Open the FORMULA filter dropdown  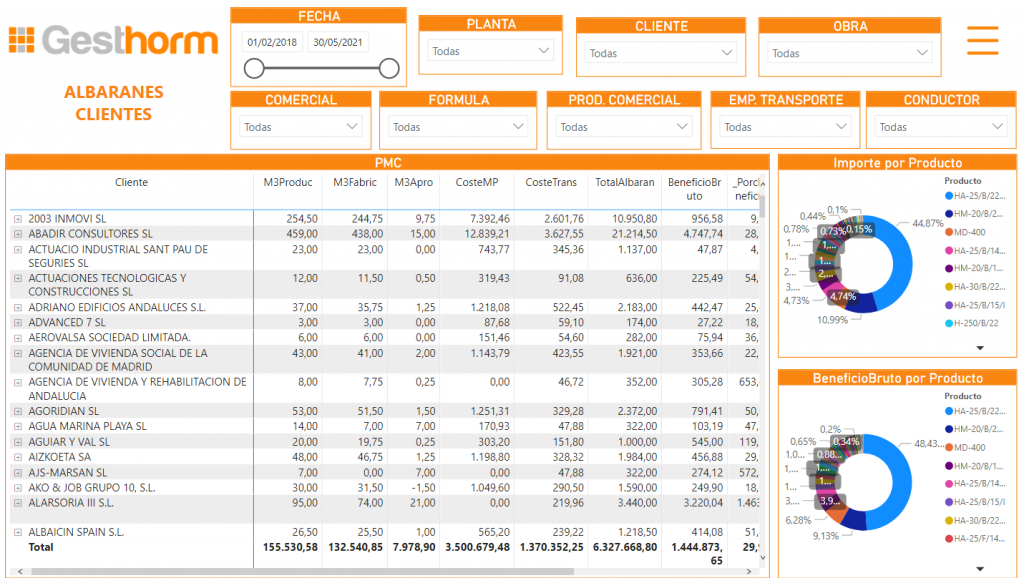pyautogui.click(x=458, y=127)
